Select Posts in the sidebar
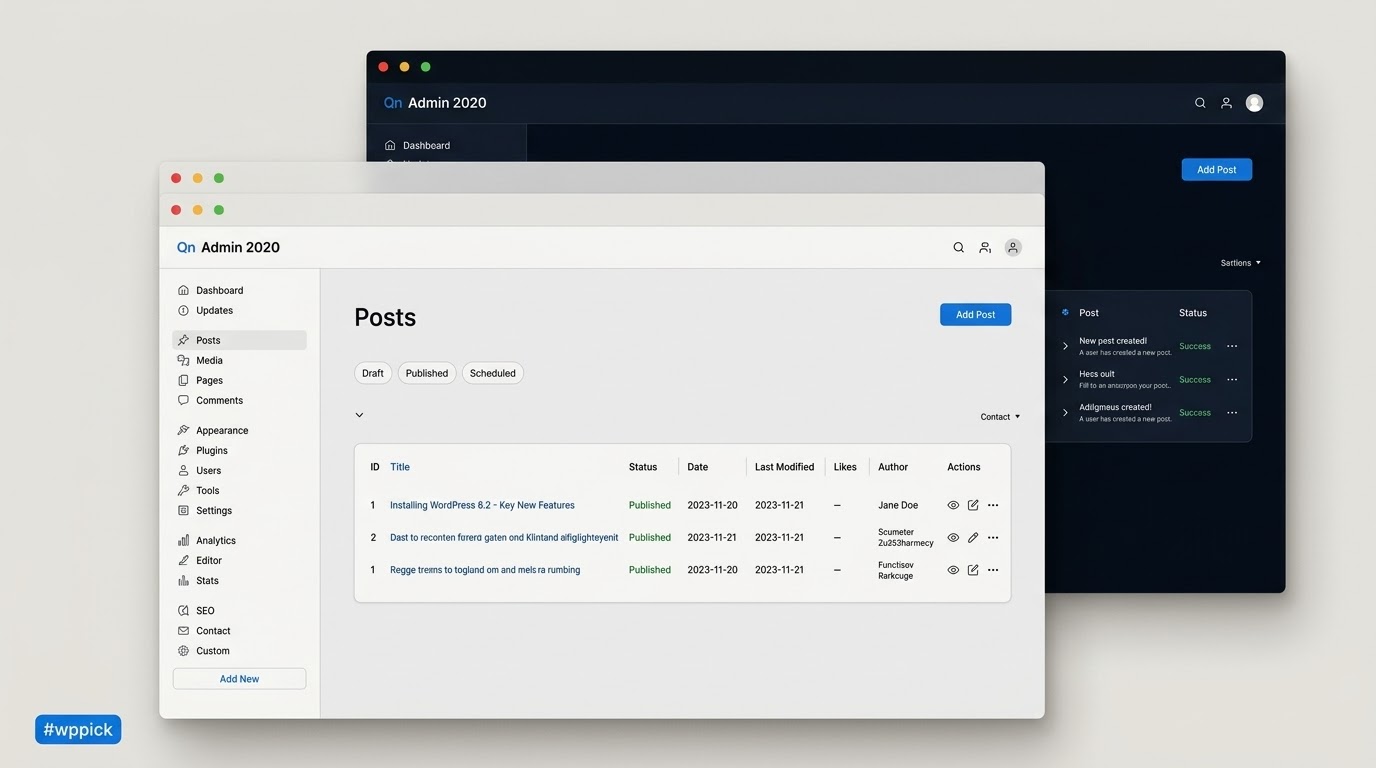This screenshot has width=1376, height=768. pos(239,340)
